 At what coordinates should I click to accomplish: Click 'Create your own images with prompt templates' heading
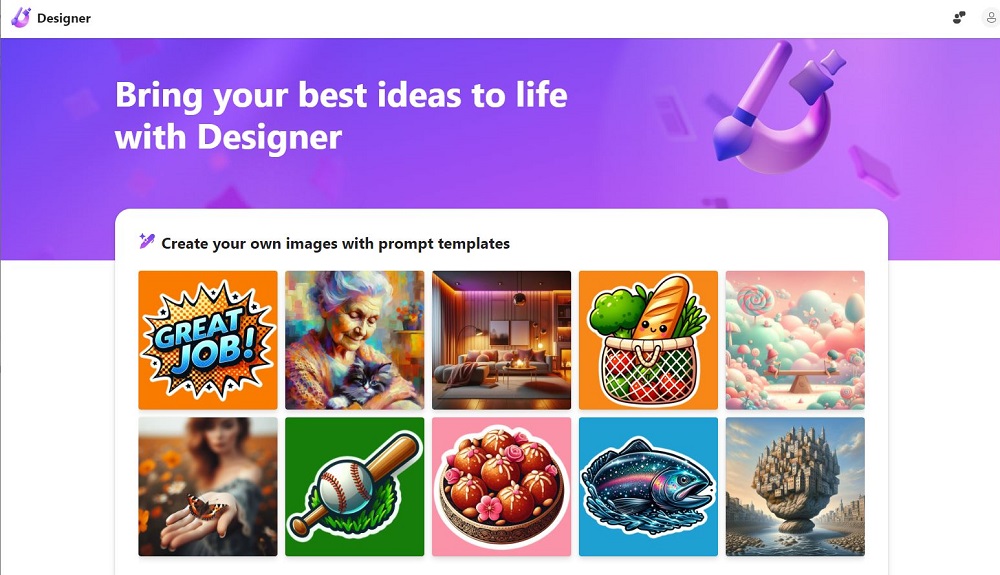click(x=335, y=244)
